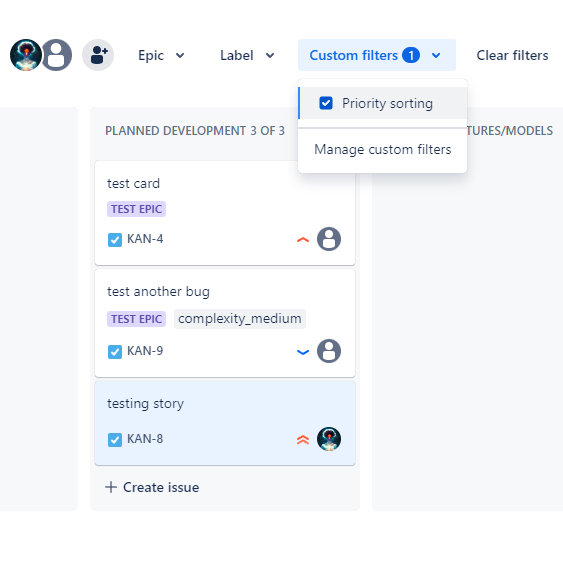The height and width of the screenshot is (566, 563).
Task: Filter by unassigned gray avatar in top bar
Action: click(57, 55)
